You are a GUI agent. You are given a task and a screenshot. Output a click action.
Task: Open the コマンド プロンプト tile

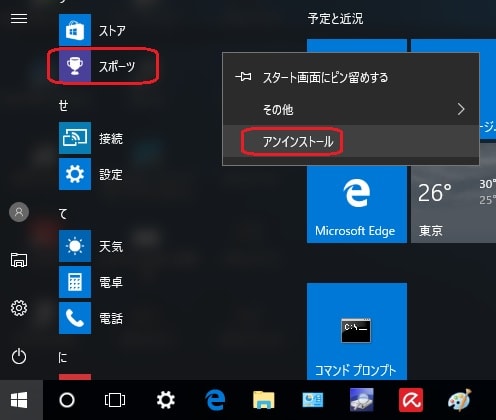click(357, 331)
